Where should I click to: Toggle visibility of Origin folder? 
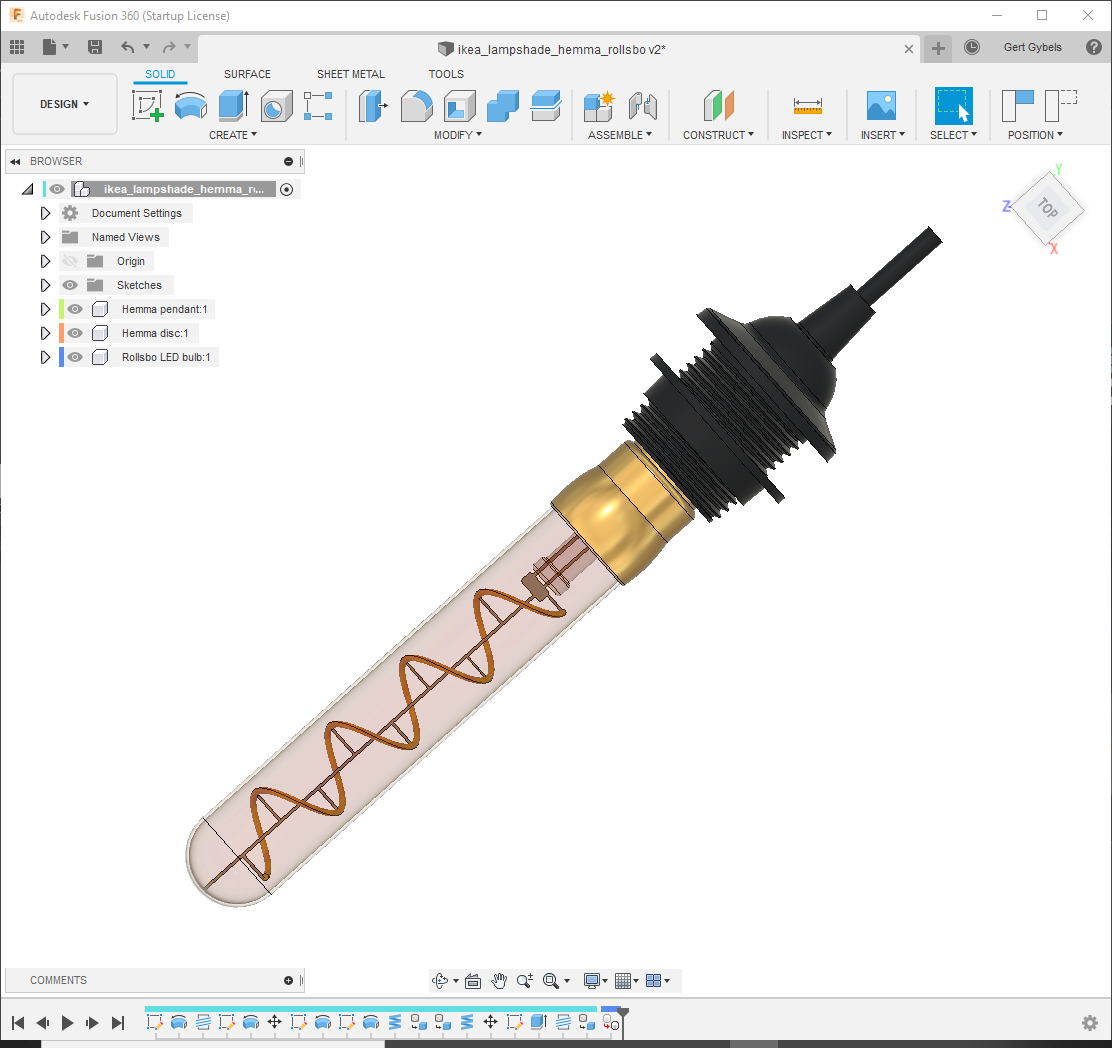70,261
